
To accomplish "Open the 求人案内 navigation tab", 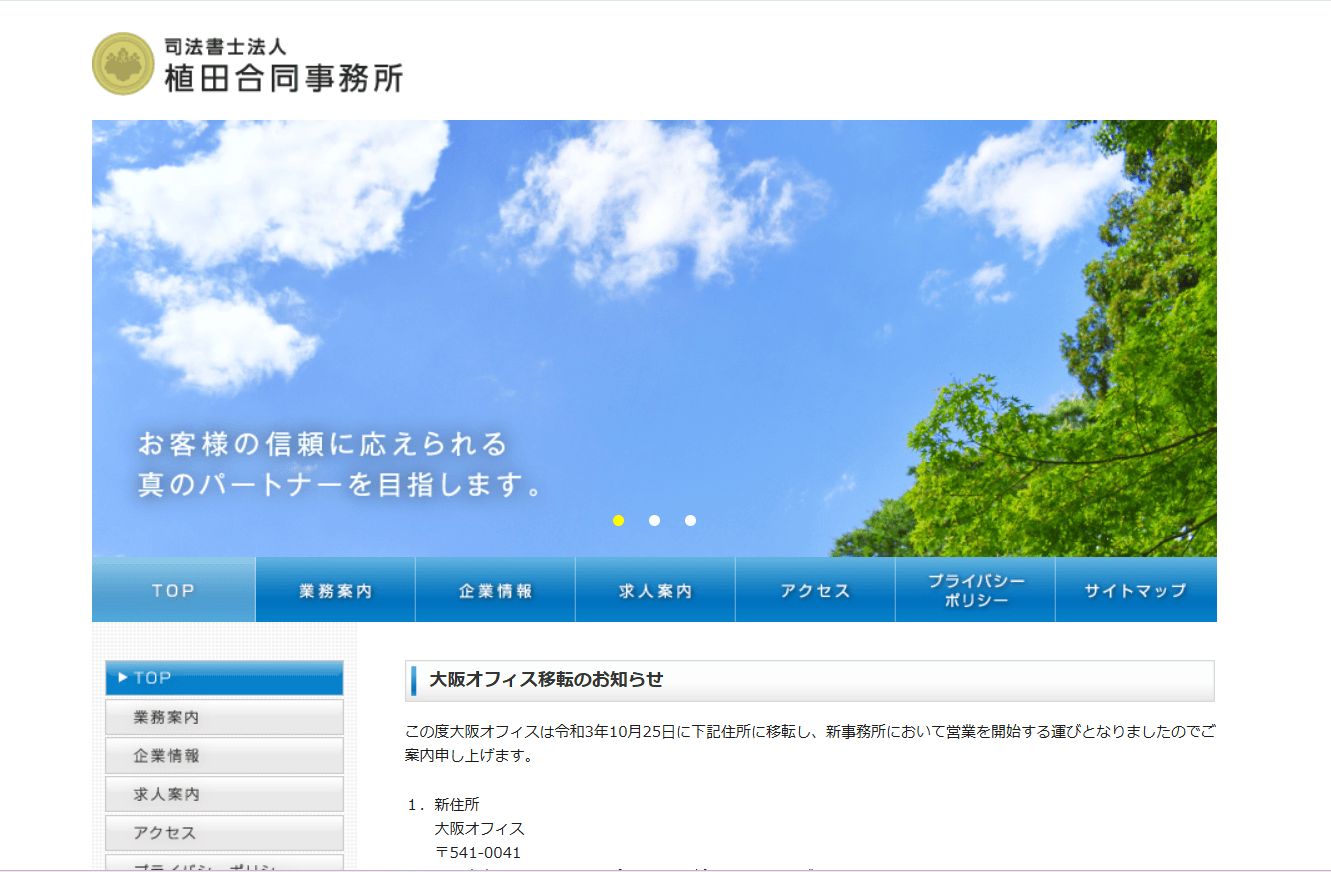I will (654, 590).
